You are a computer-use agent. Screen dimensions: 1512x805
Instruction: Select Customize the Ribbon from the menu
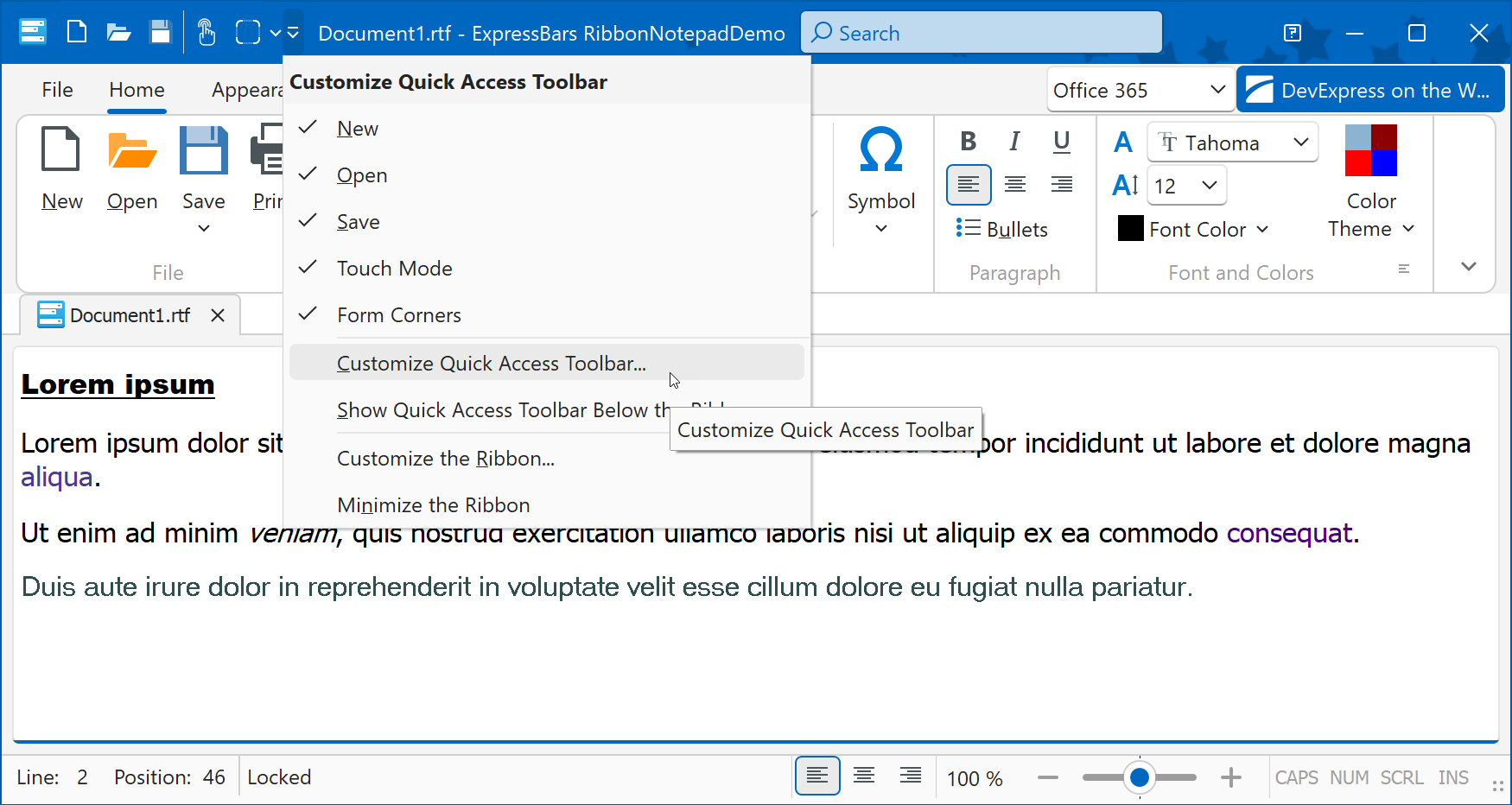(x=446, y=458)
